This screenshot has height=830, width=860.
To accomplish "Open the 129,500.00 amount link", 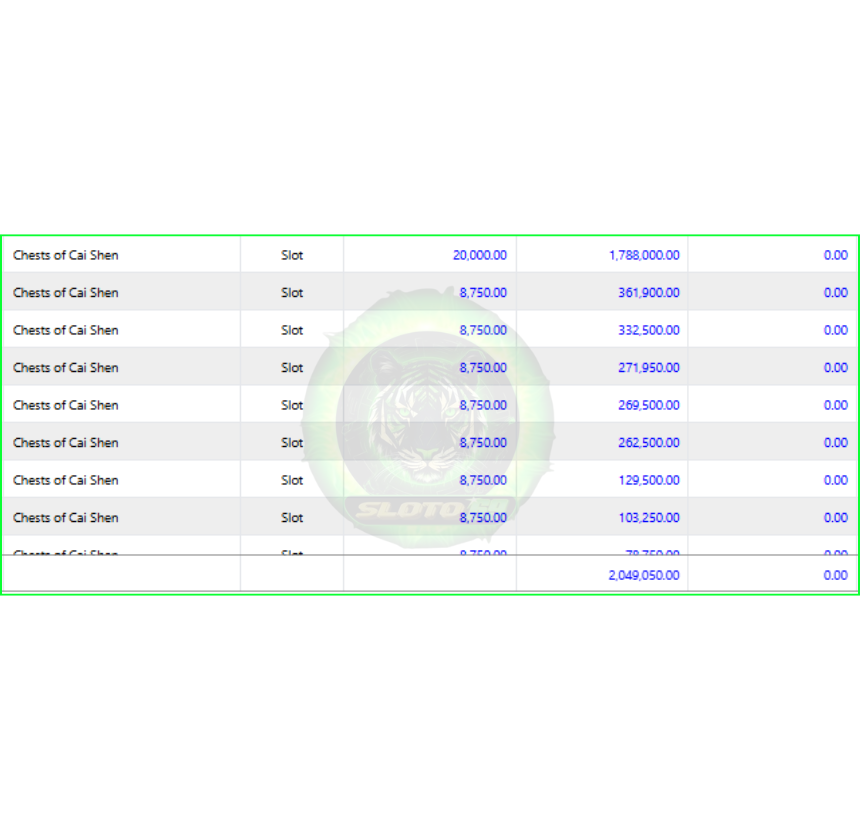I will [x=648, y=480].
